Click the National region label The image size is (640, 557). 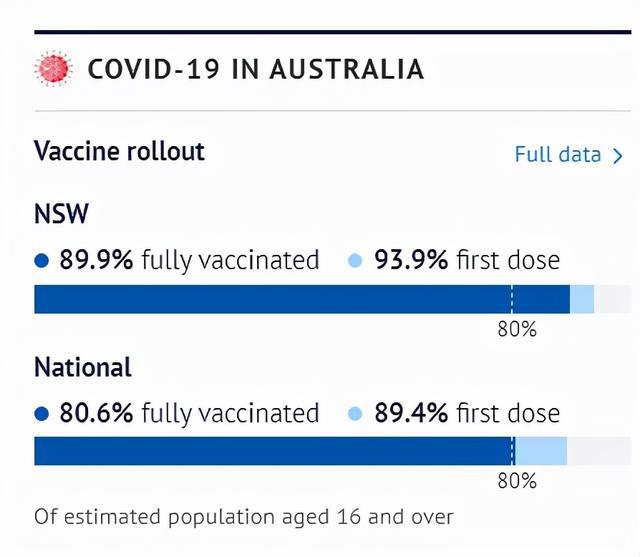(x=83, y=367)
